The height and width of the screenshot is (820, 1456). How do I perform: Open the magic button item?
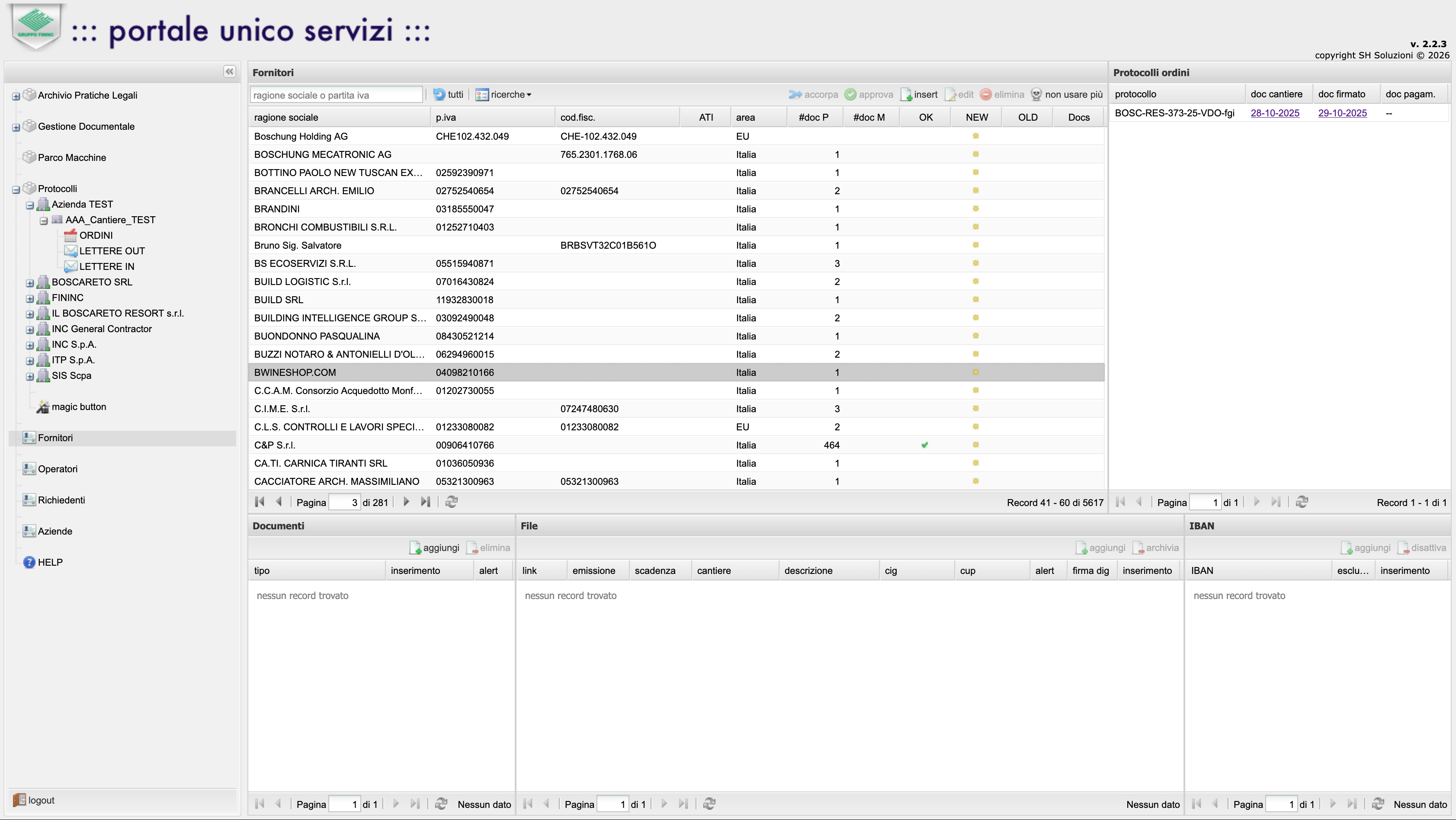79,407
